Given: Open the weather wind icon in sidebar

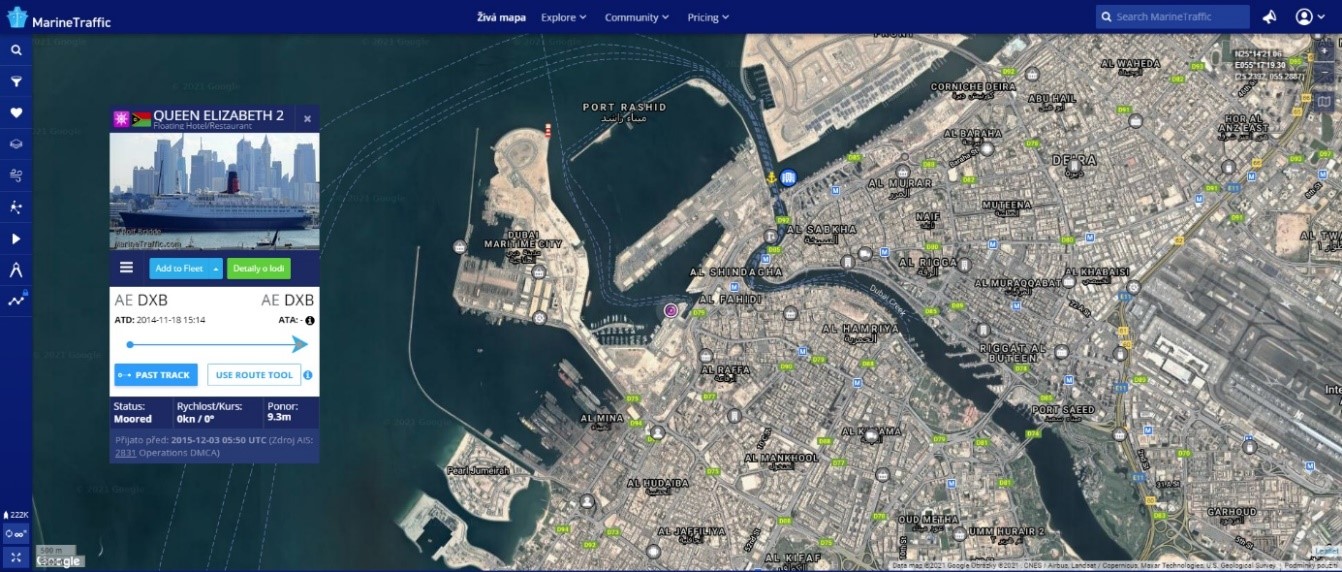Looking at the screenshot, I should pyautogui.click(x=16, y=175).
